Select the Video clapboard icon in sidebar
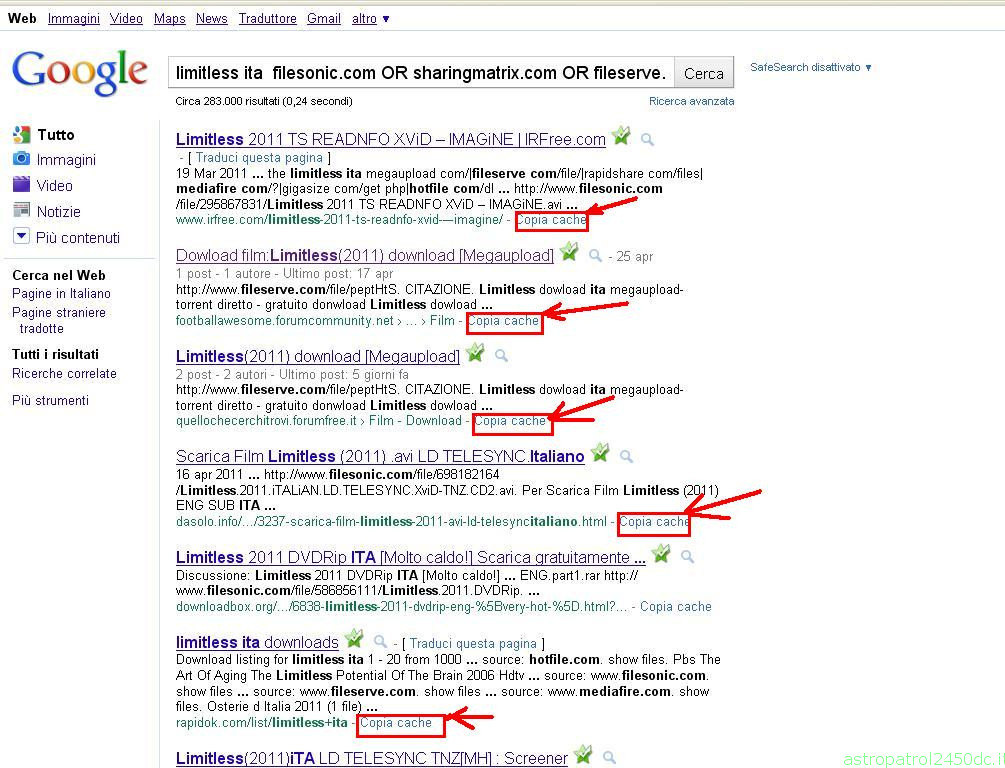The width and height of the screenshot is (1005, 768). click(x=22, y=185)
